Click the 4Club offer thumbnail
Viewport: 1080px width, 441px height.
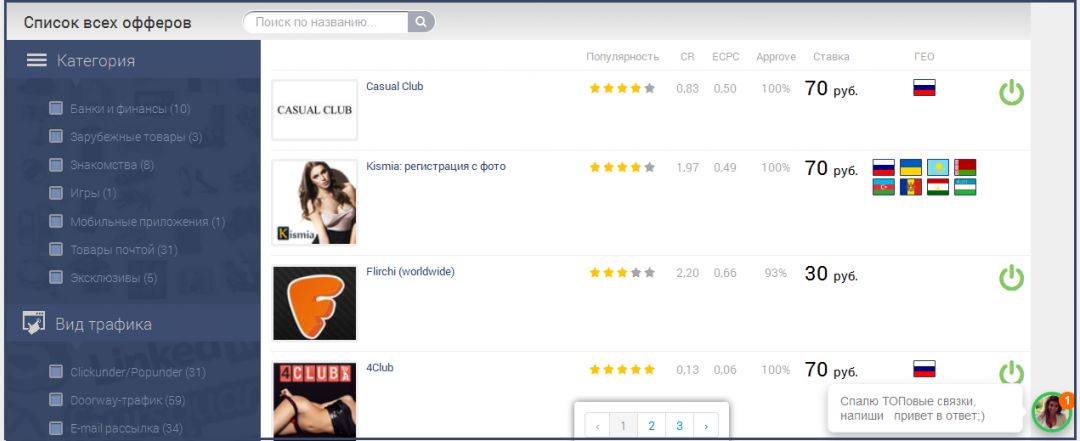click(x=315, y=400)
